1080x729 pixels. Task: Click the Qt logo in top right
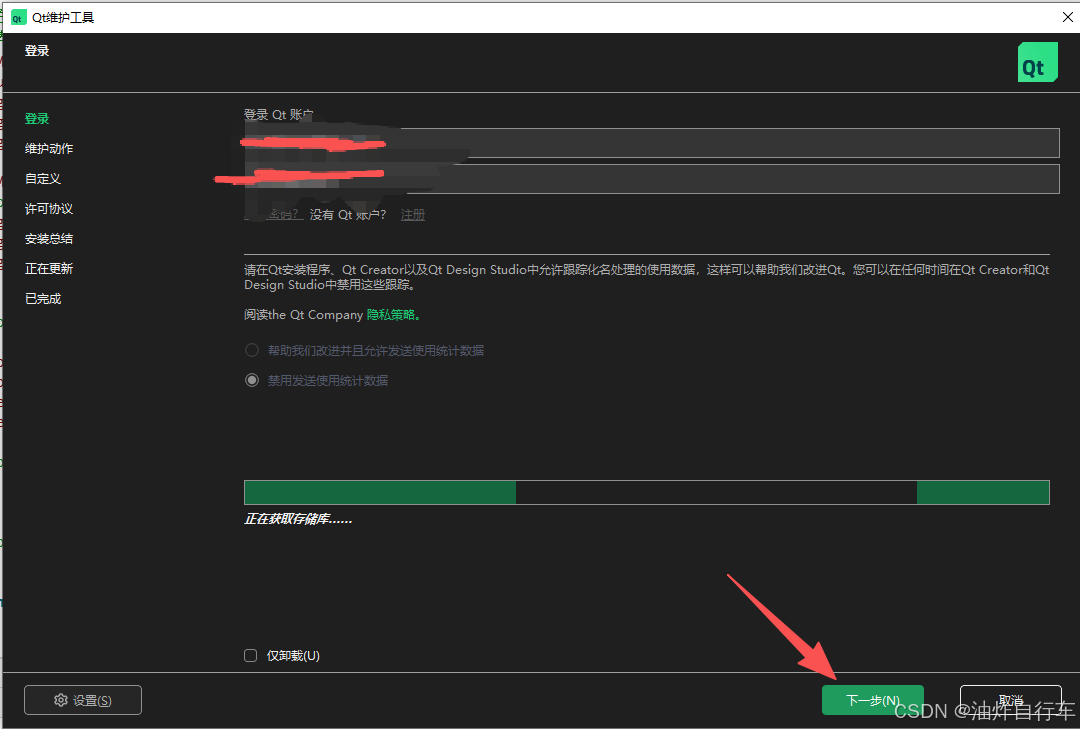pyautogui.click(x=1037, y=62)
